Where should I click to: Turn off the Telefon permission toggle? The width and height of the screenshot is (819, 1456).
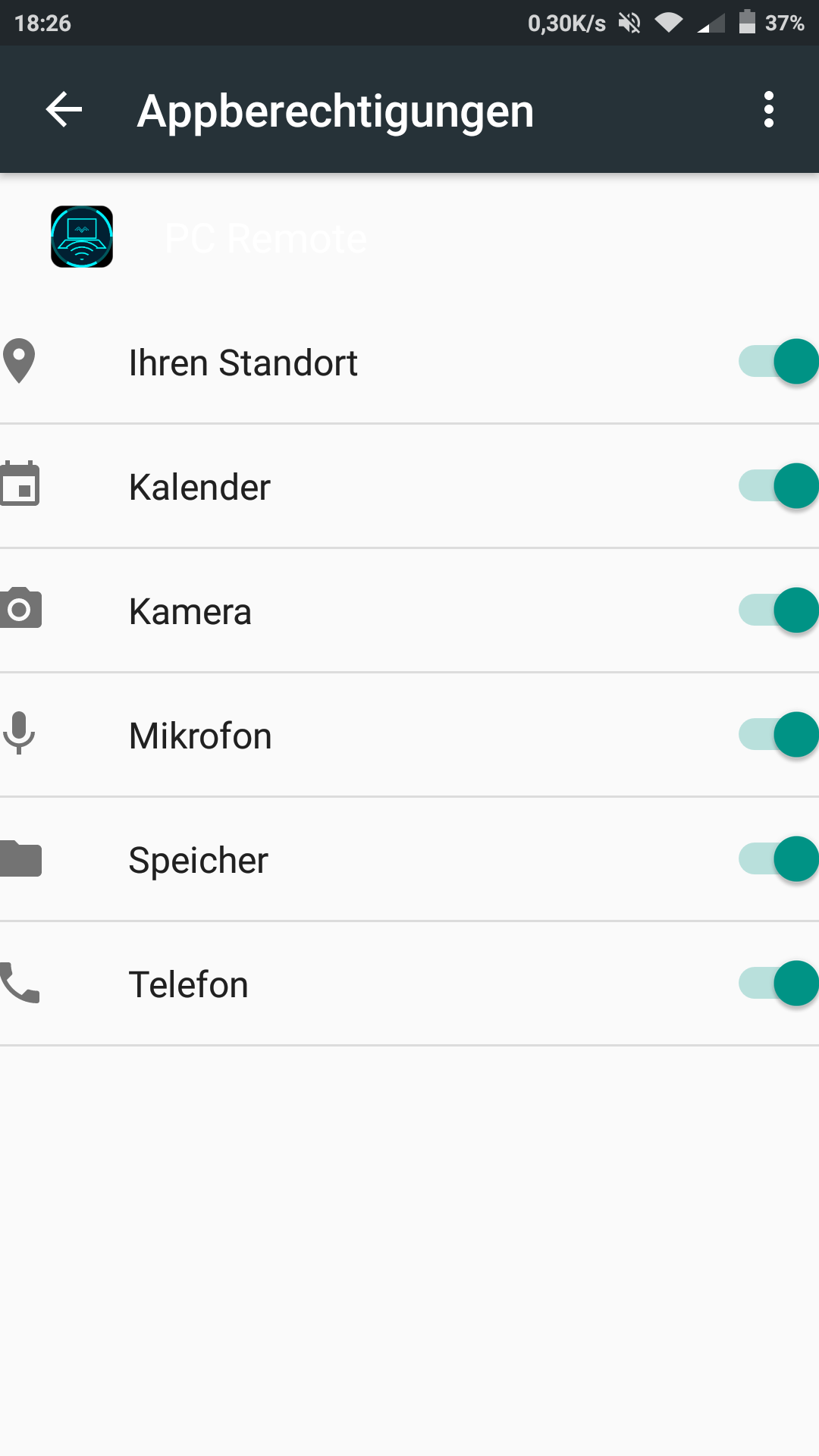[x=779, y=984]
